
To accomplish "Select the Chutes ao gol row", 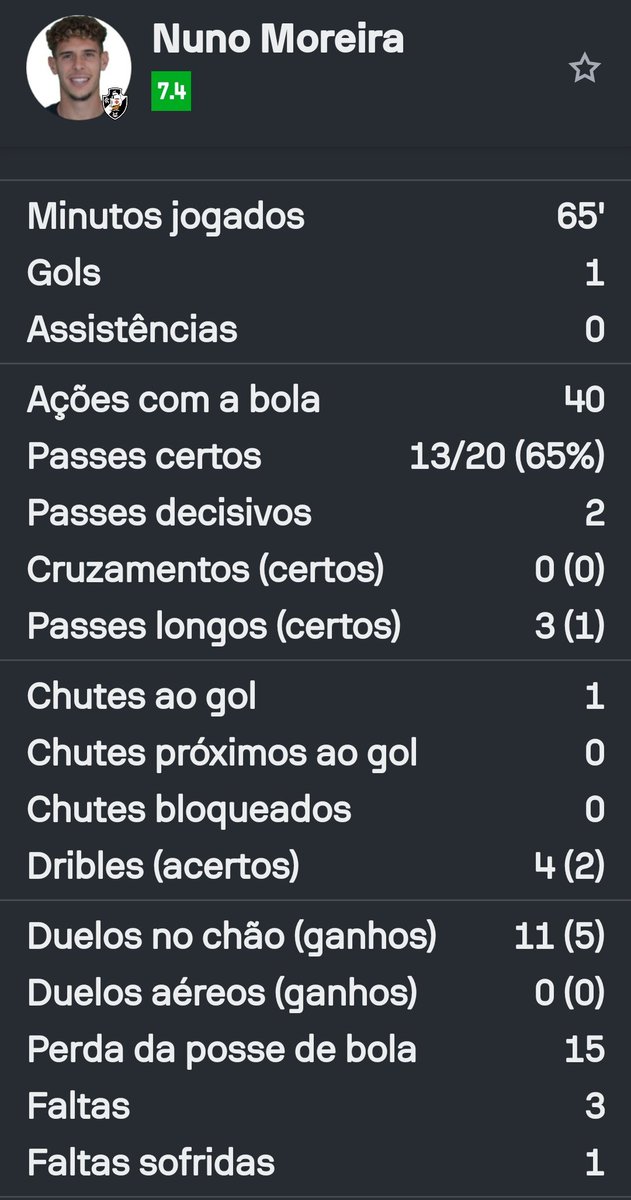I will 315,696.
